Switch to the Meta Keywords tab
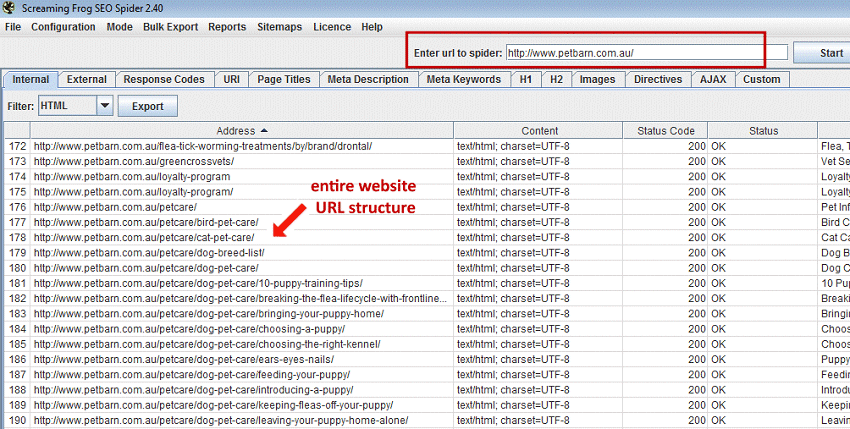 click(x=463, y=79)
